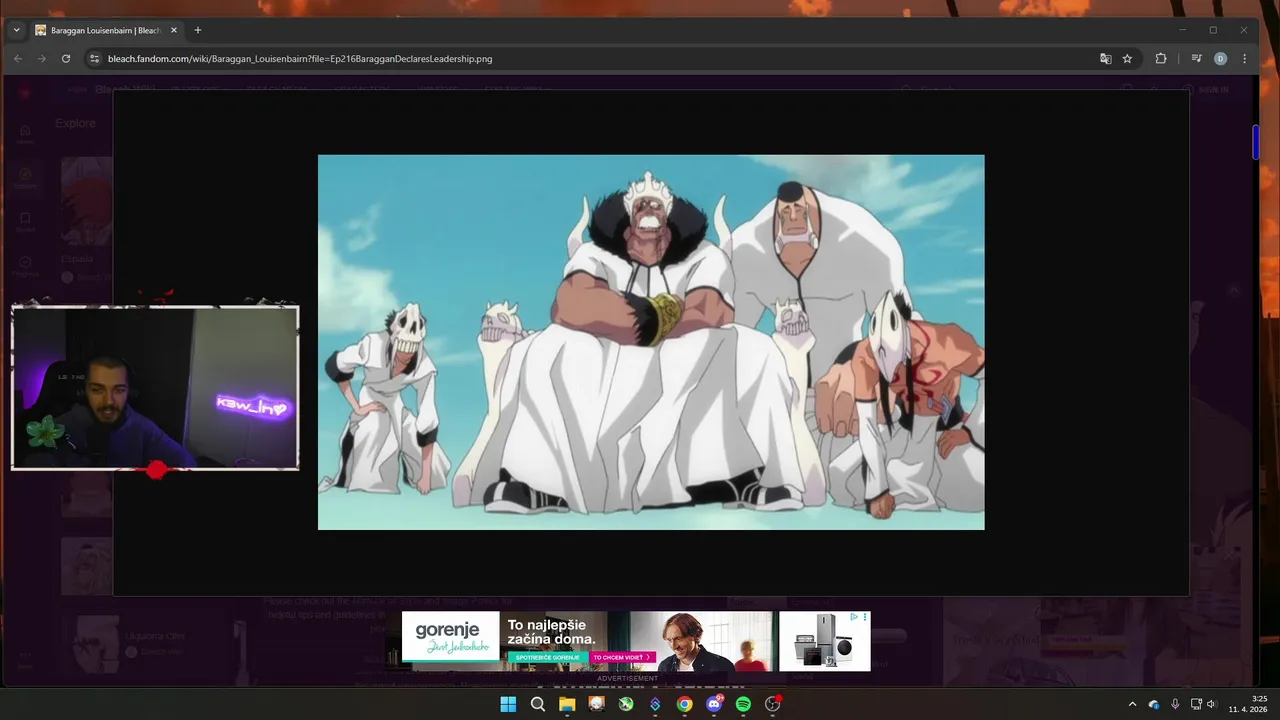Expand the tab search chevron dropdown
1280x720 pixels.
point(16,30)
